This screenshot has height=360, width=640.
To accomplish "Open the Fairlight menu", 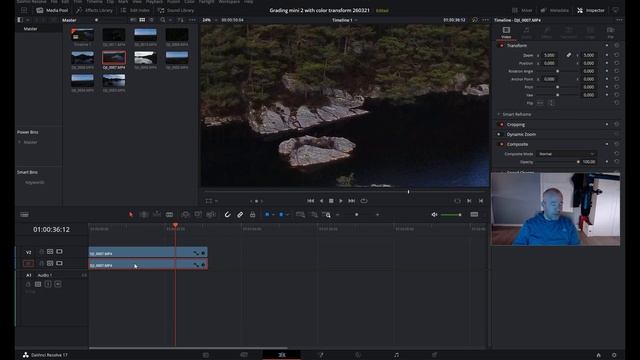I will [x=207, y=2].
